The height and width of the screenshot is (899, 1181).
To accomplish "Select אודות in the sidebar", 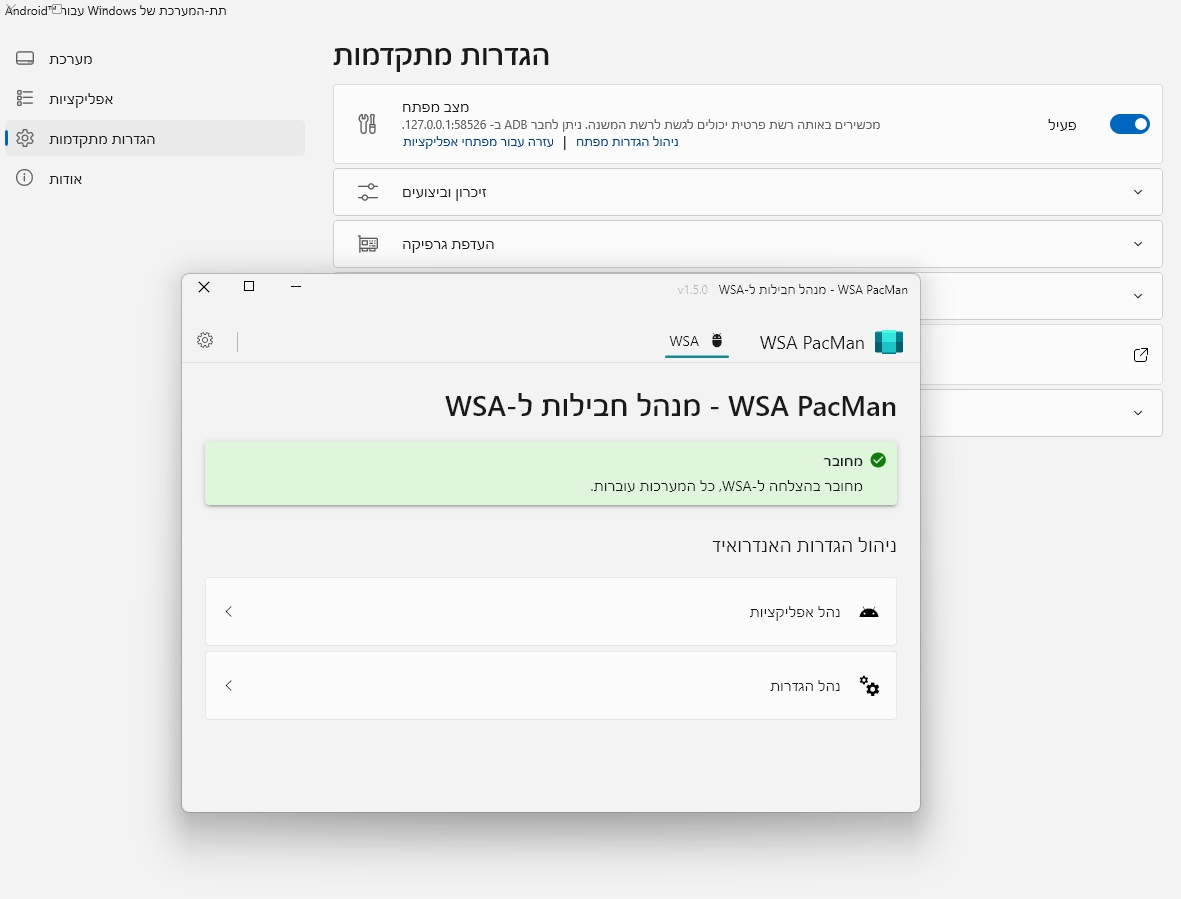I will [x=154, y=178].
